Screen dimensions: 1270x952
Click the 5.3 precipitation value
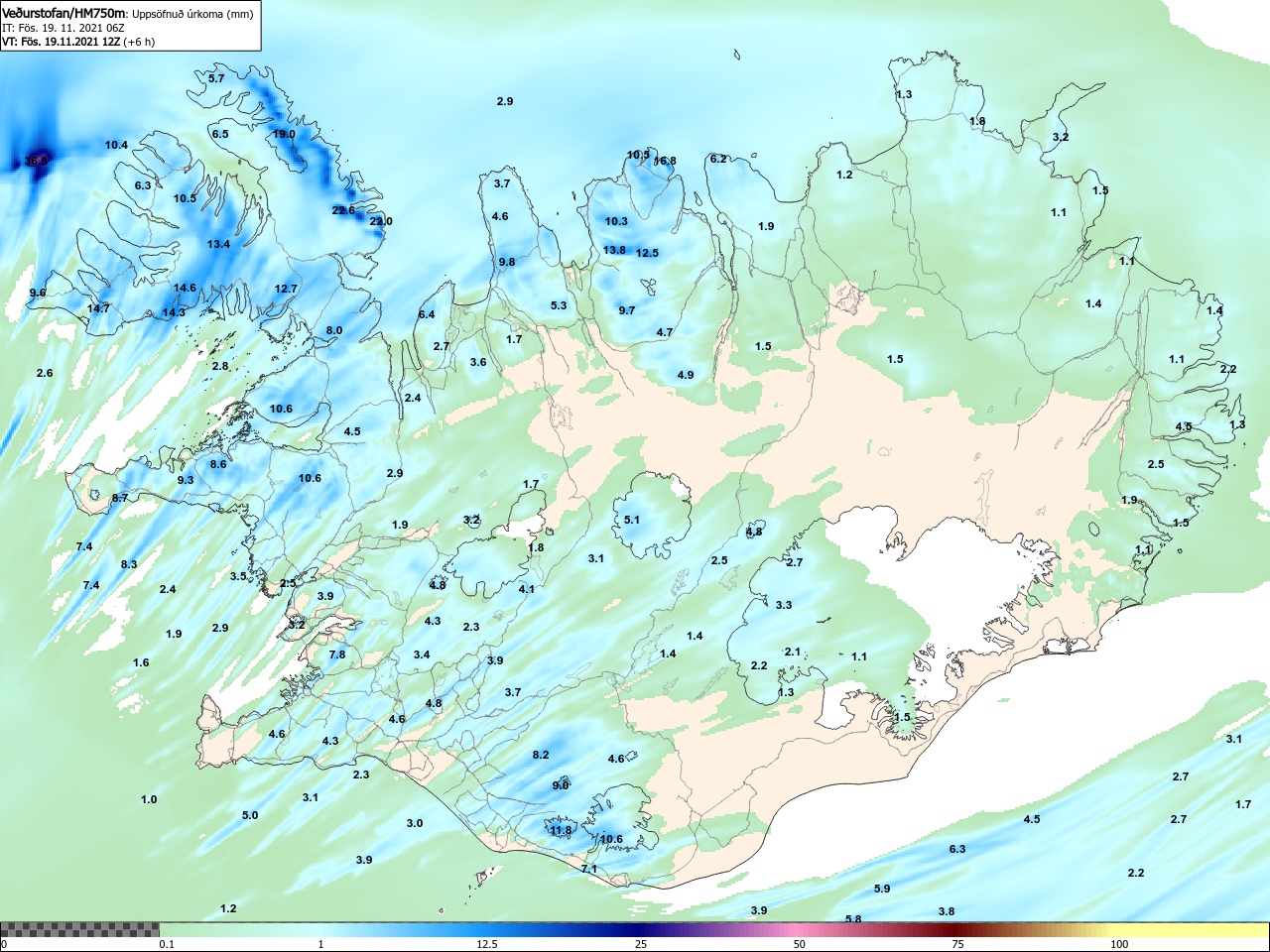click(x=559, y=305)
